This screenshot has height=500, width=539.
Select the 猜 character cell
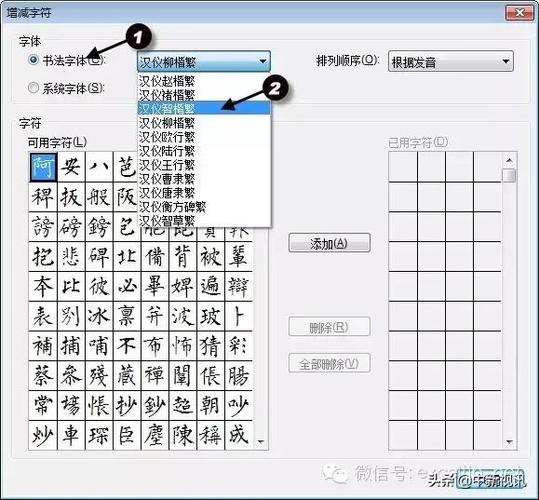[x=211, y=346]
